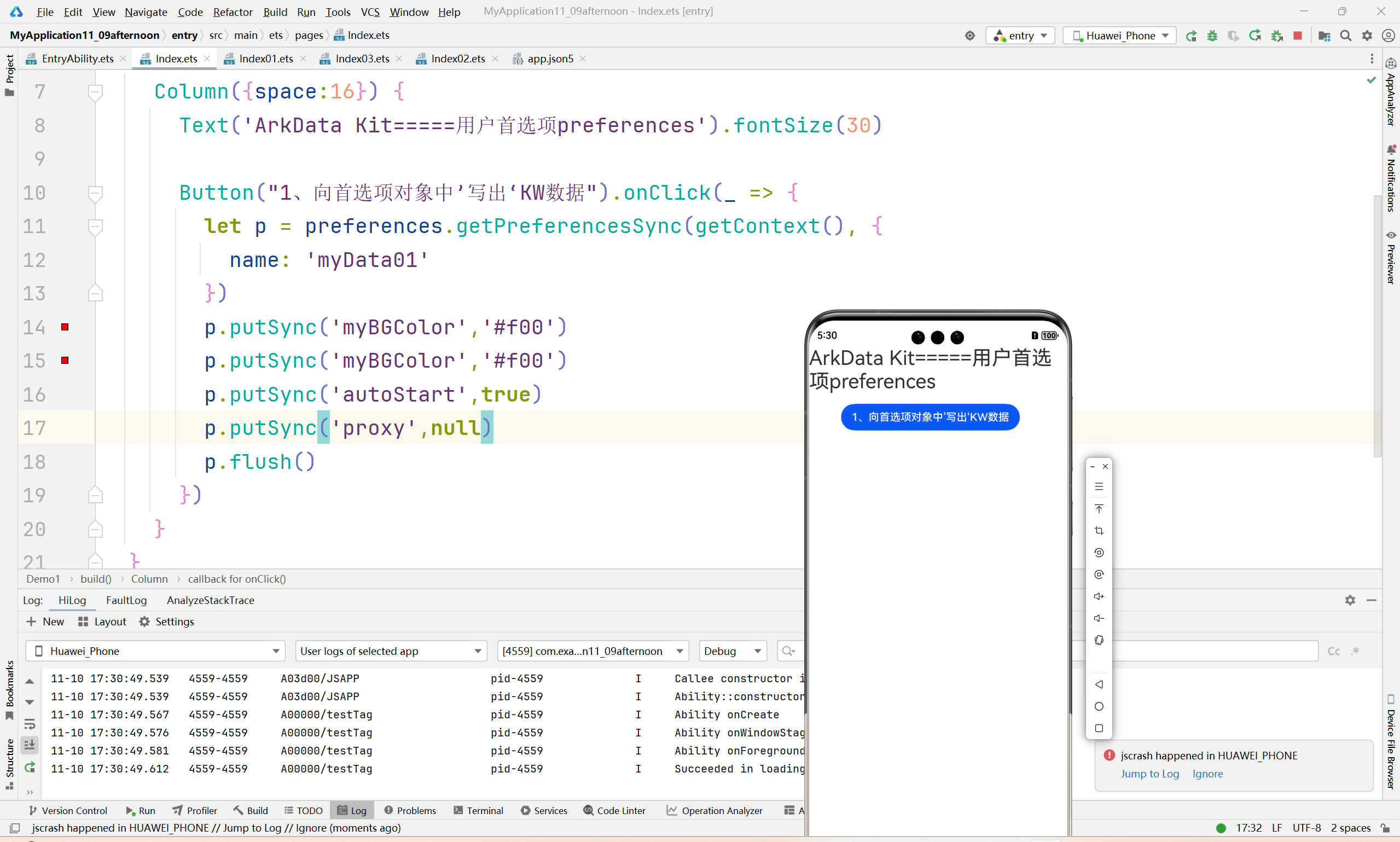Click the green inspection checkmark in editor
This screenshot has height=842, width=1400.
point(1371,80)
